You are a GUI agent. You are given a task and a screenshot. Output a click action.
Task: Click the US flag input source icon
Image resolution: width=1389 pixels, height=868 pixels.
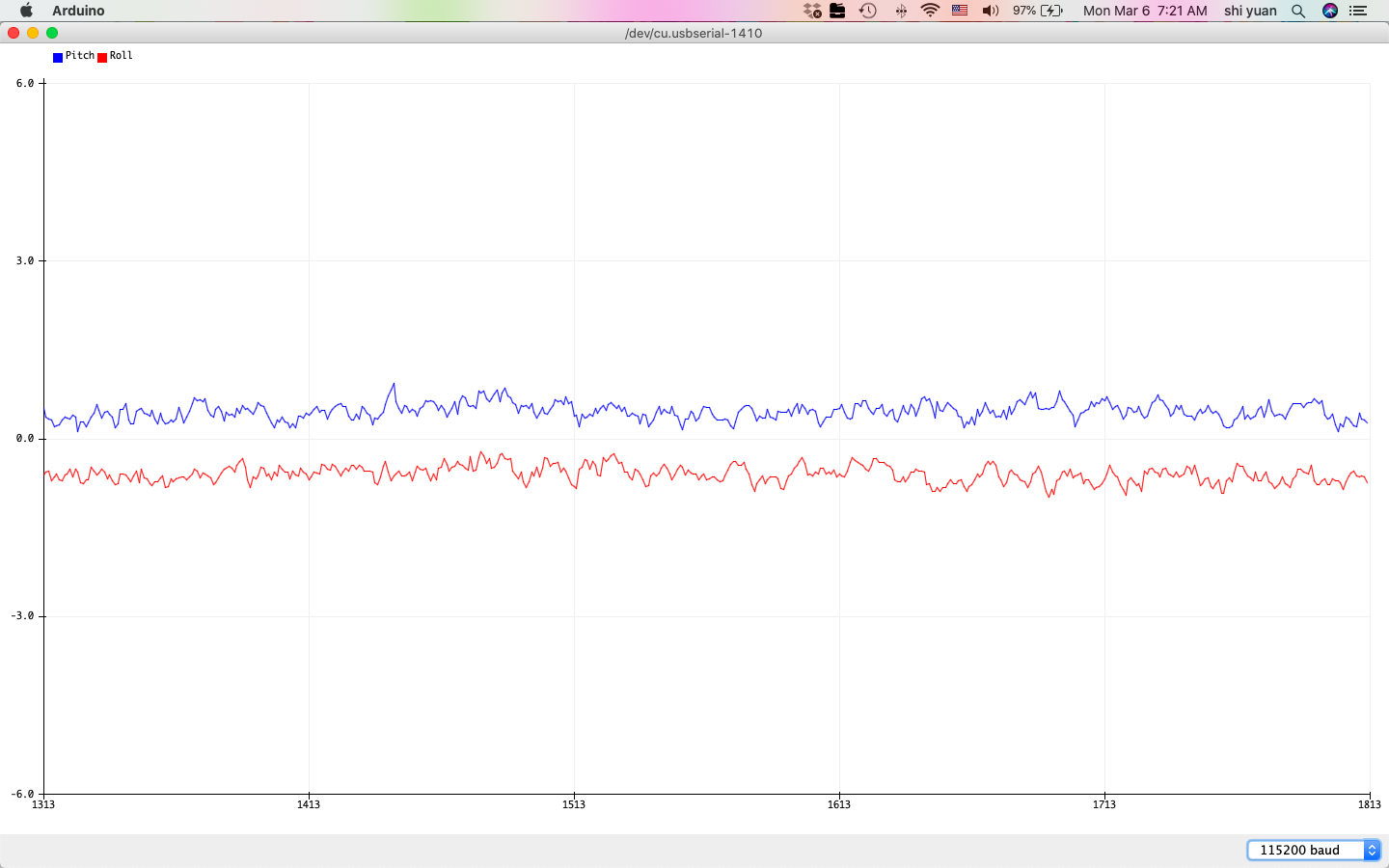960,11
